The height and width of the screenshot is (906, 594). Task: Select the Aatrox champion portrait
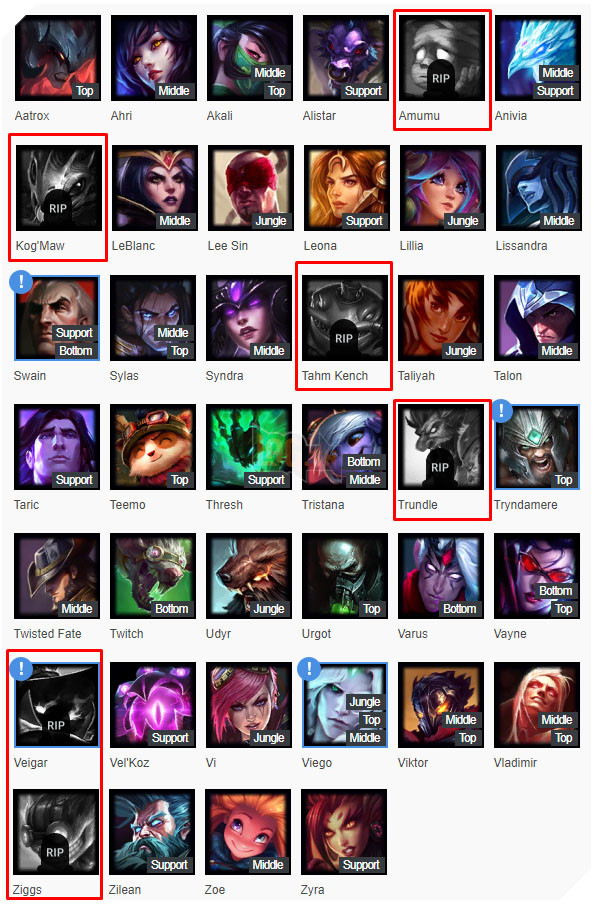pos(57,58)
